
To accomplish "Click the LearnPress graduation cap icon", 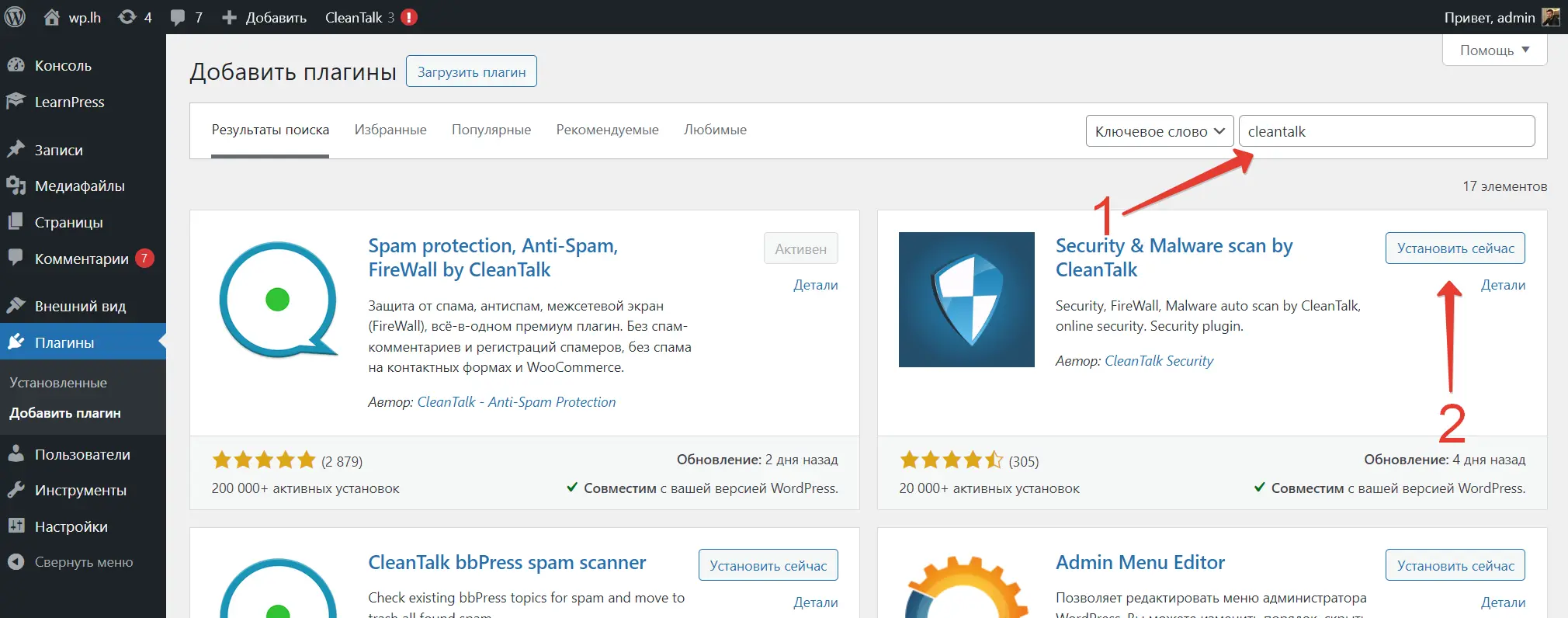I will click(x=16, y=102).
